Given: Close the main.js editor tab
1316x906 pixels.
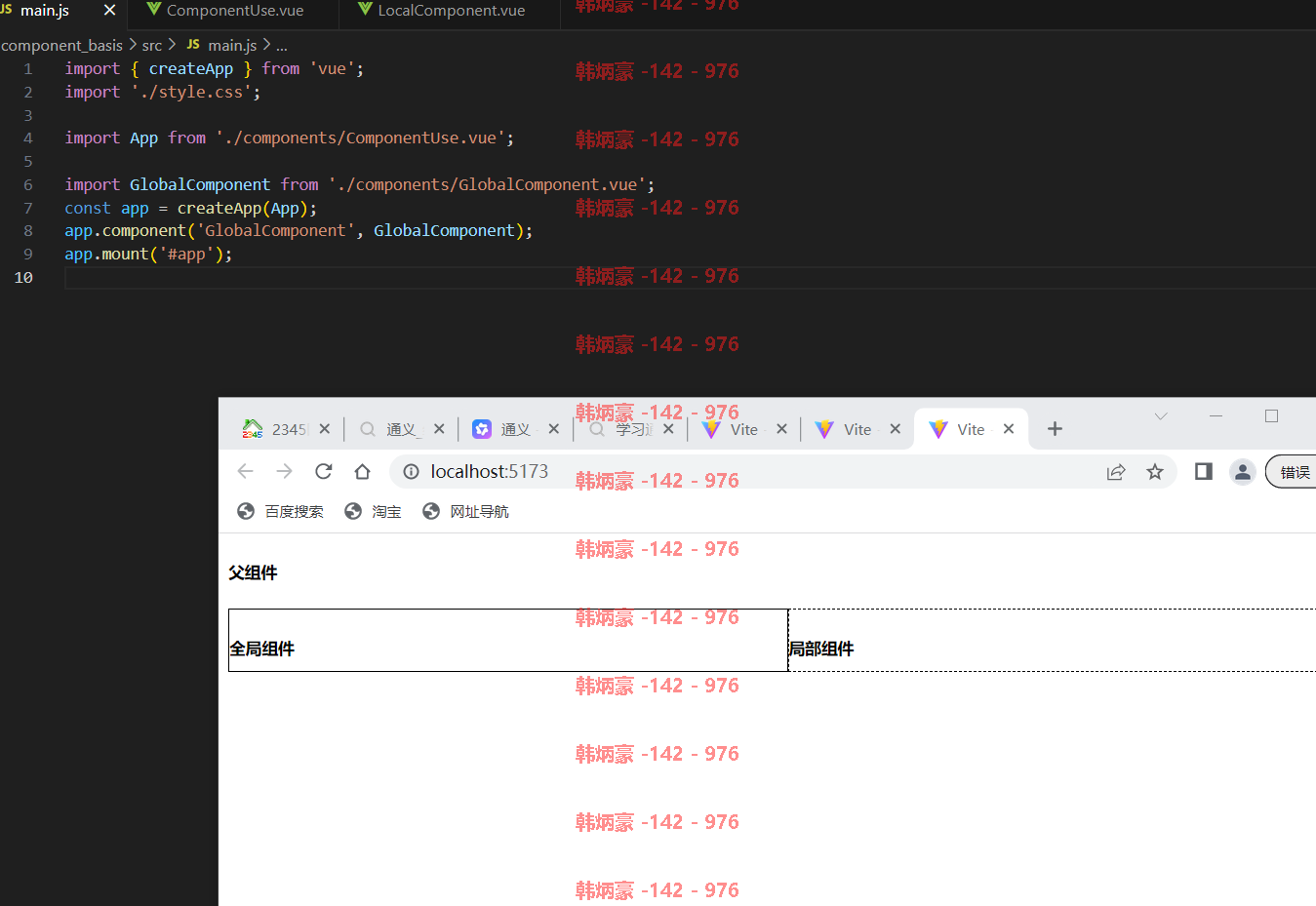Looking at the screenshot, I should pyautogui.click(x=109, y=11).
